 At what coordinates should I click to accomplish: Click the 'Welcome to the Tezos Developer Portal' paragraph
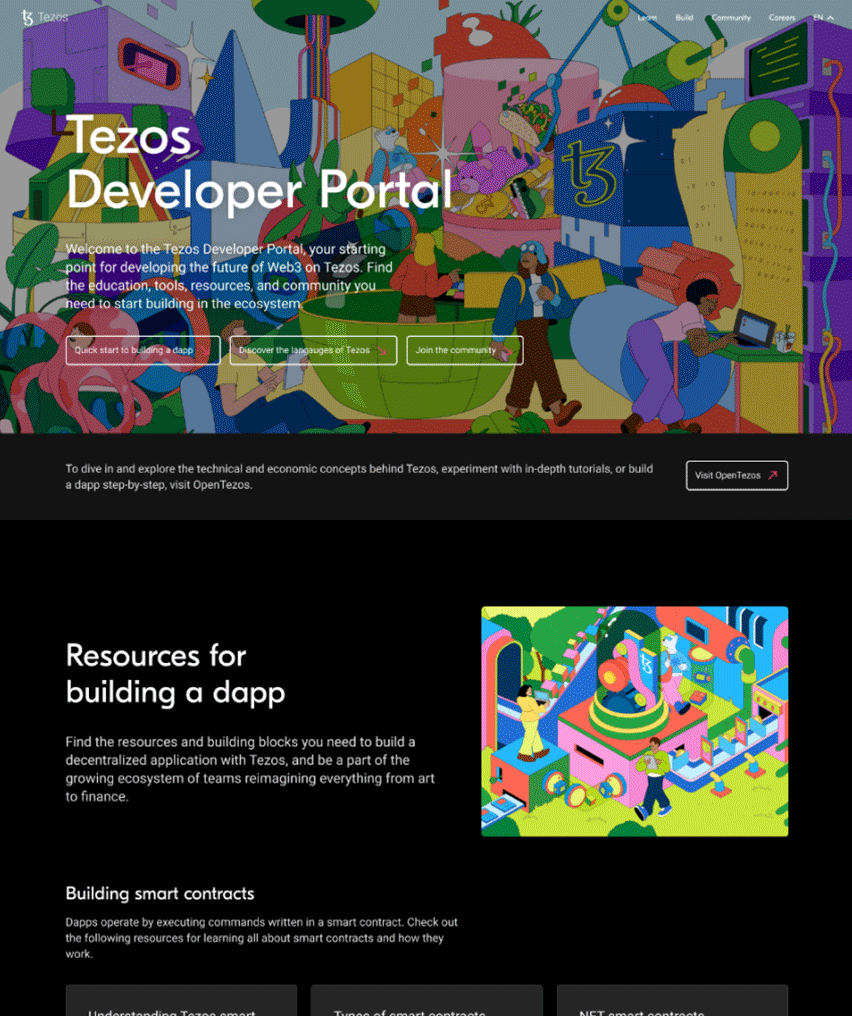[x=229, y=276]
